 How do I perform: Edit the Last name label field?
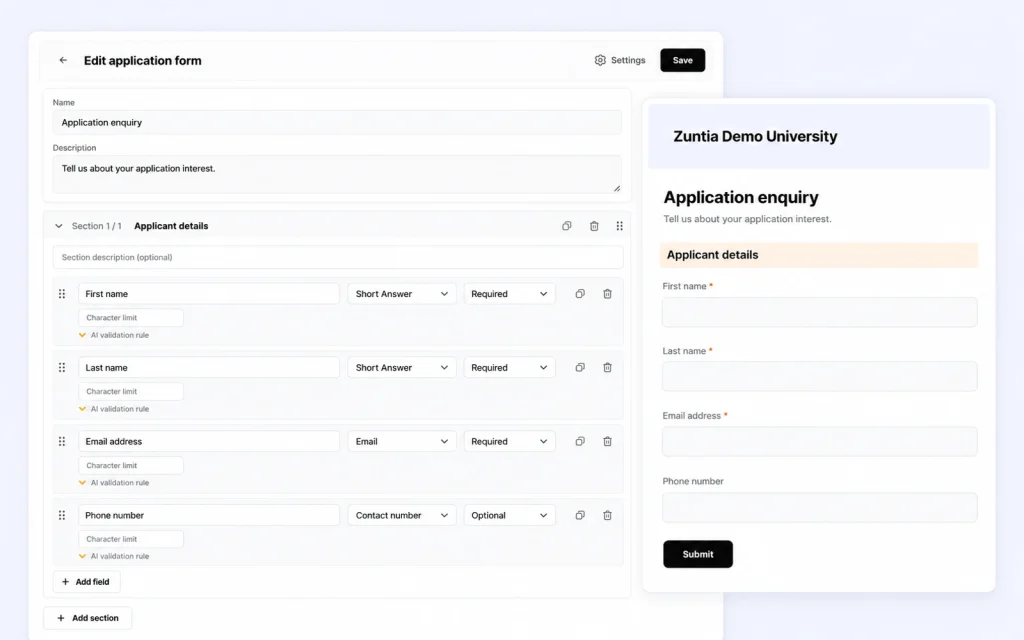click(x=209, y=368)
